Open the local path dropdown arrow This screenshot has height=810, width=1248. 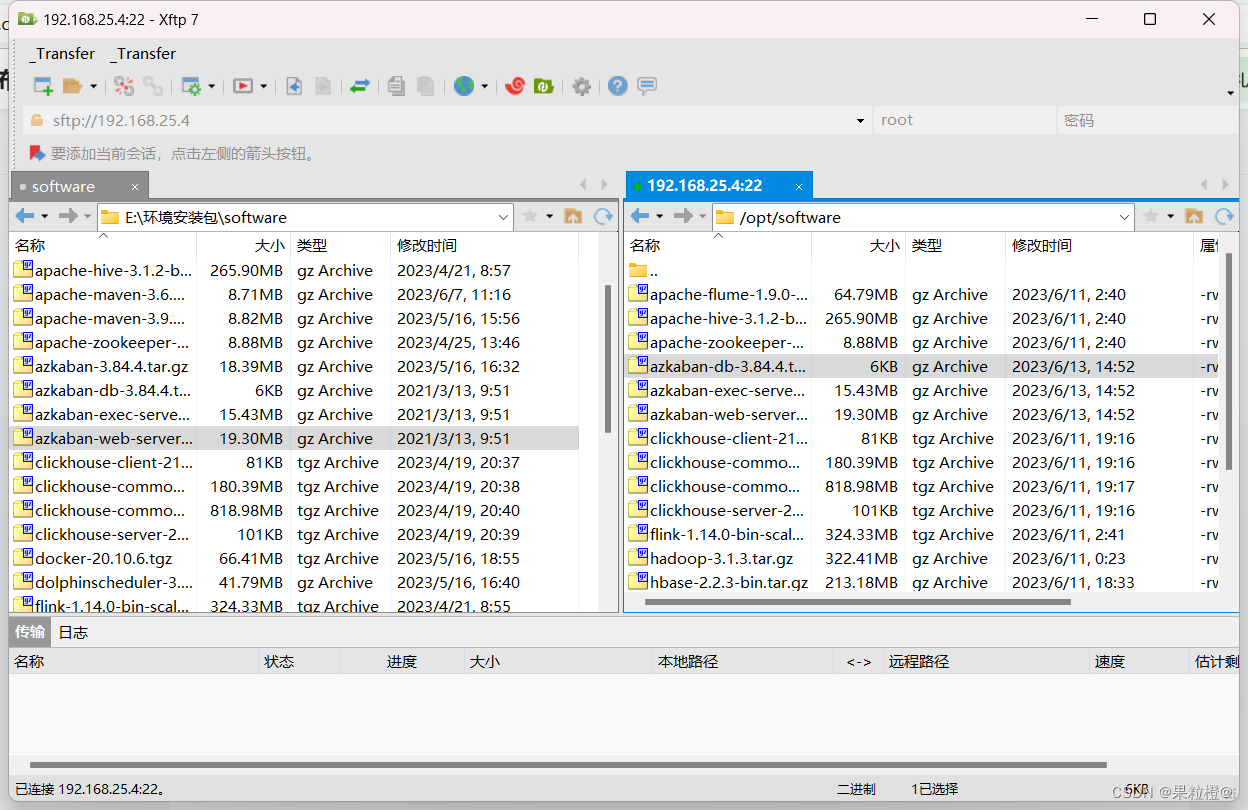(505, 216)
